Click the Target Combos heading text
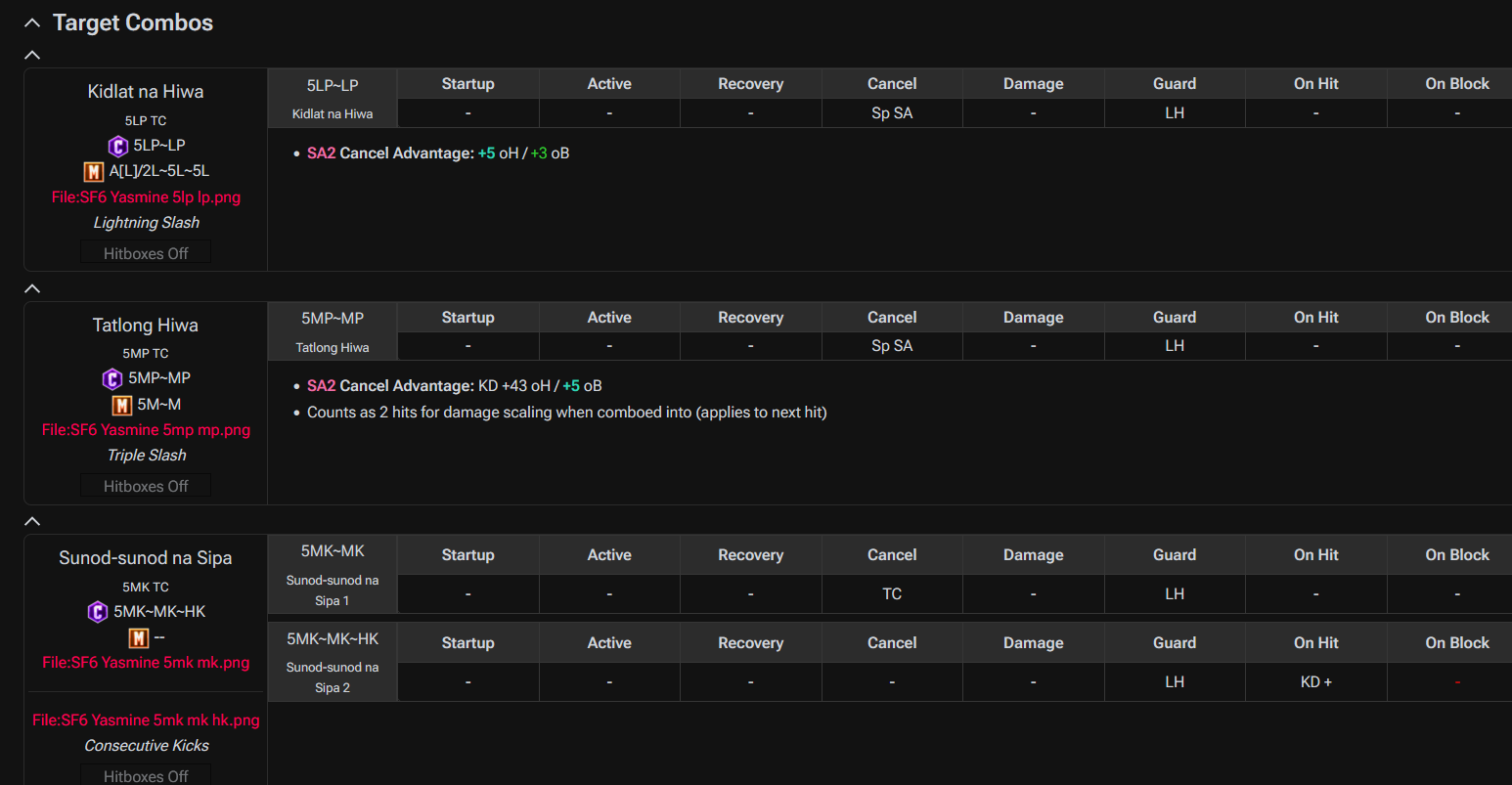 pyautogui.click(x=133, y=22)
